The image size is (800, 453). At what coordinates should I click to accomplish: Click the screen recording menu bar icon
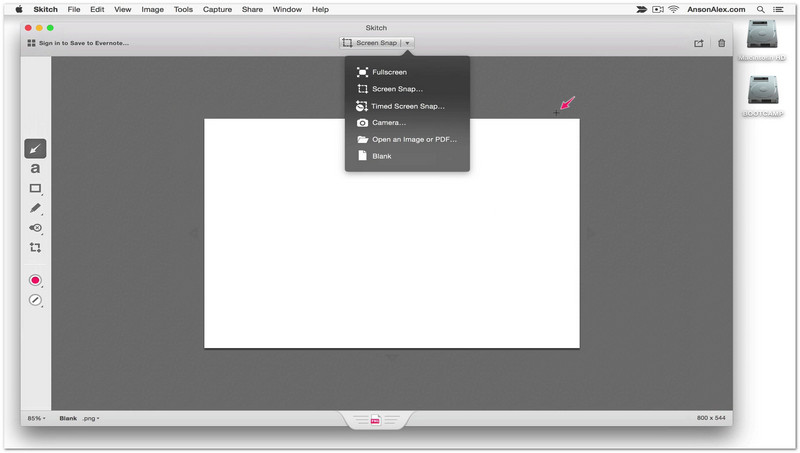[x=658, y=9]
